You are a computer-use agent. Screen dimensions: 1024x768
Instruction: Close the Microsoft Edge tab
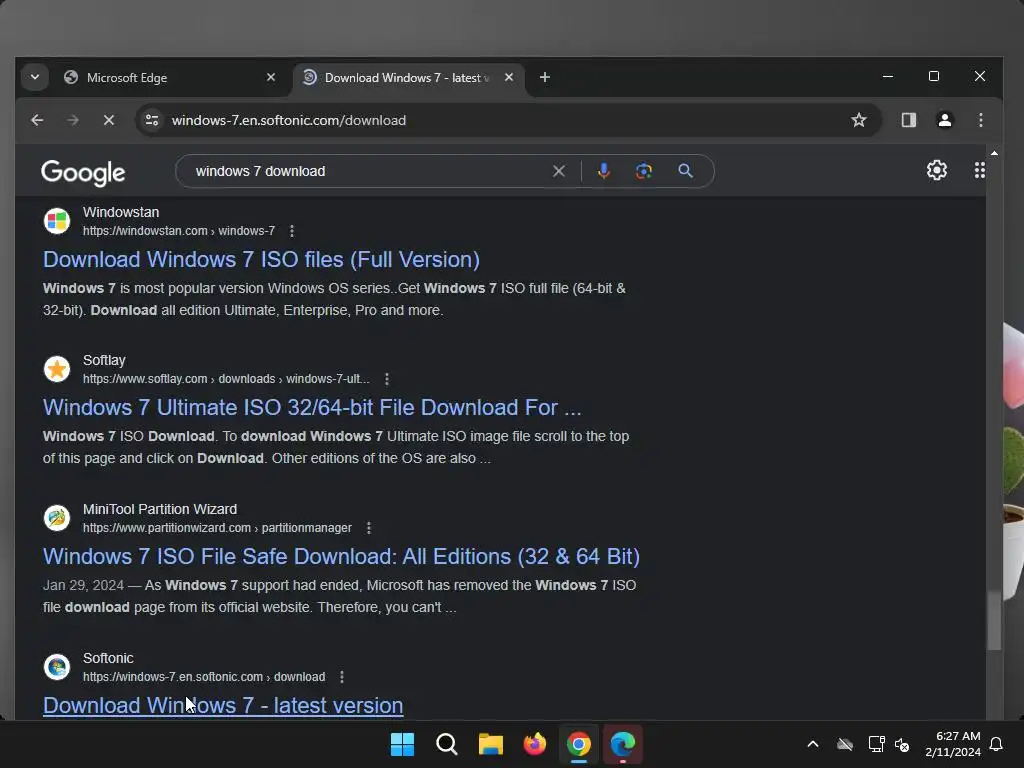point(271,77)
